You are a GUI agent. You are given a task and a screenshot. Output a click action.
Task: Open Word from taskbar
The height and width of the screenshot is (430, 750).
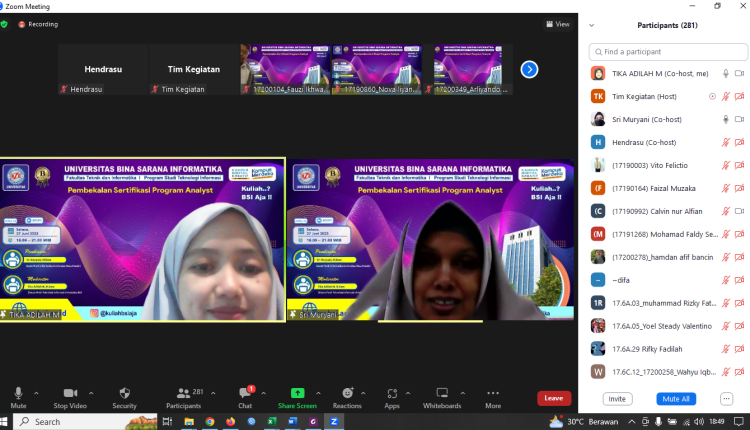[x=292, y=422]
